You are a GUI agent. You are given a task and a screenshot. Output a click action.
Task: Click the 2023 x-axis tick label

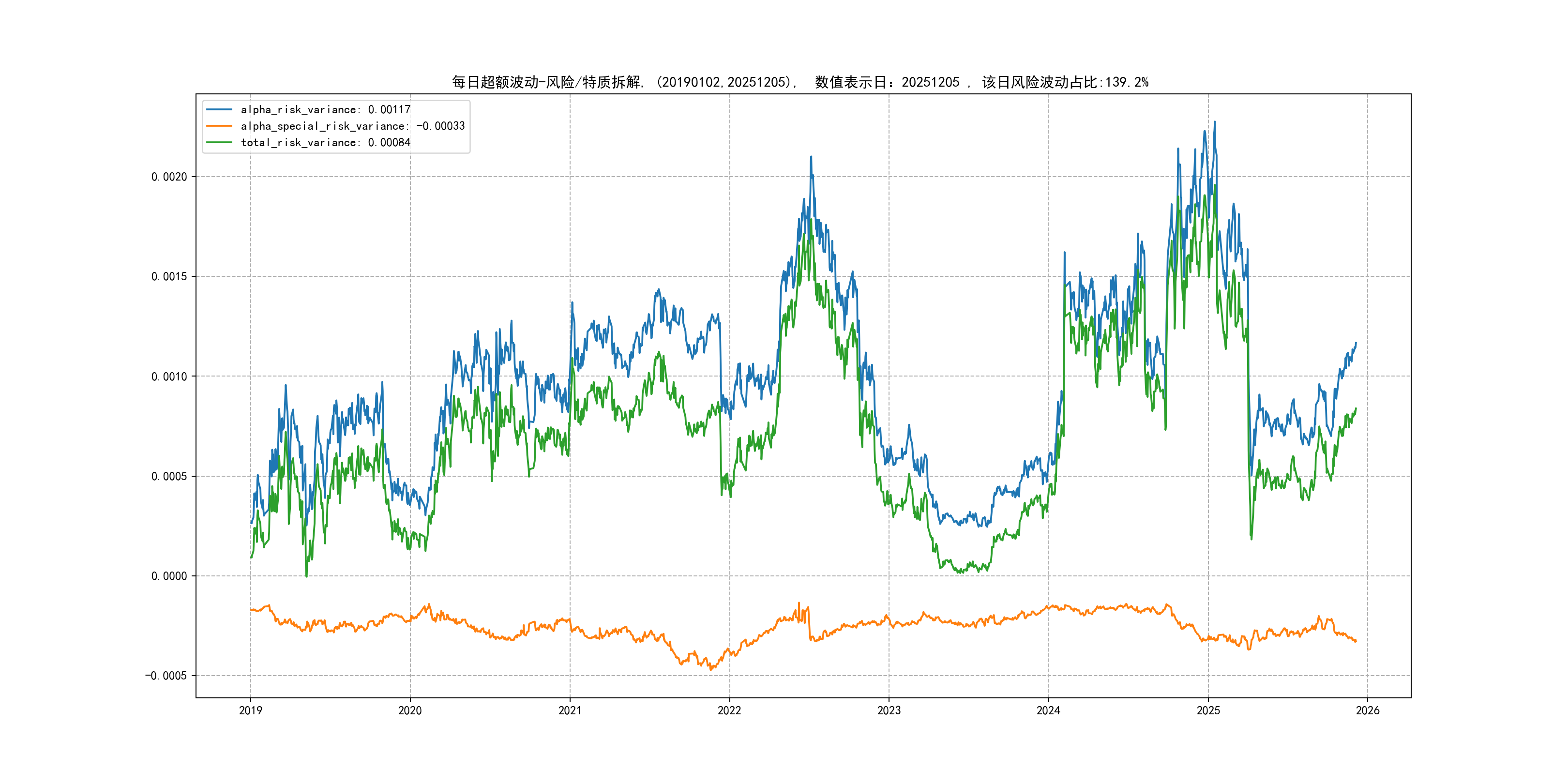pos(889,710)
